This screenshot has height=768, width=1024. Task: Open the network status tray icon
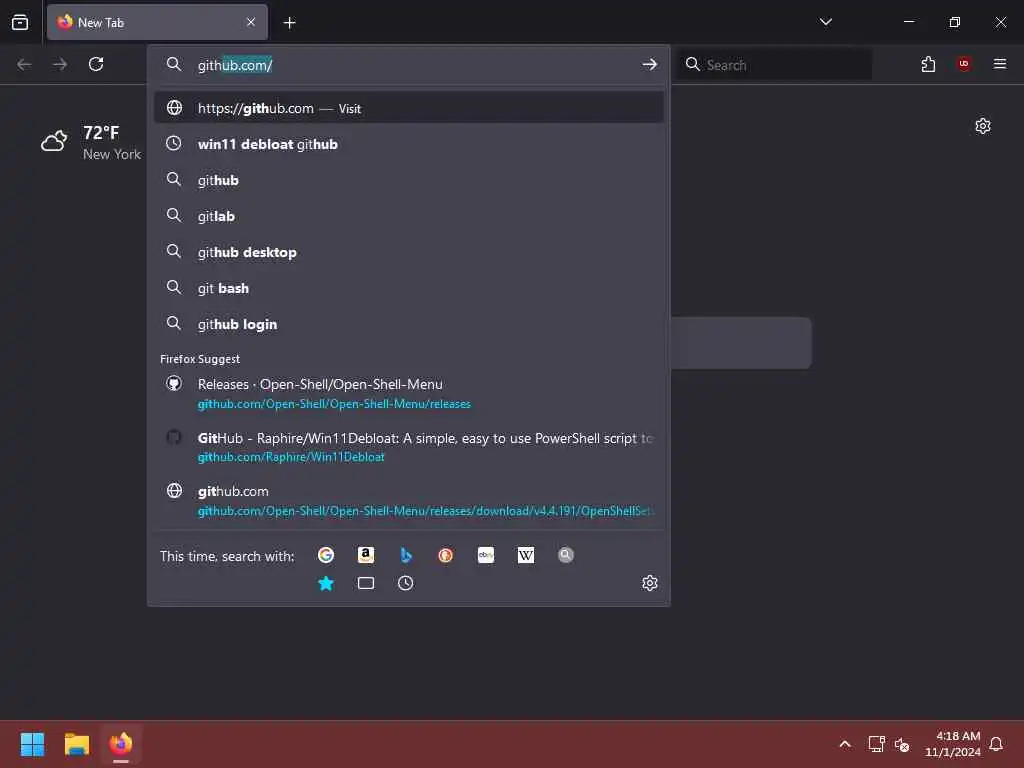876,744
